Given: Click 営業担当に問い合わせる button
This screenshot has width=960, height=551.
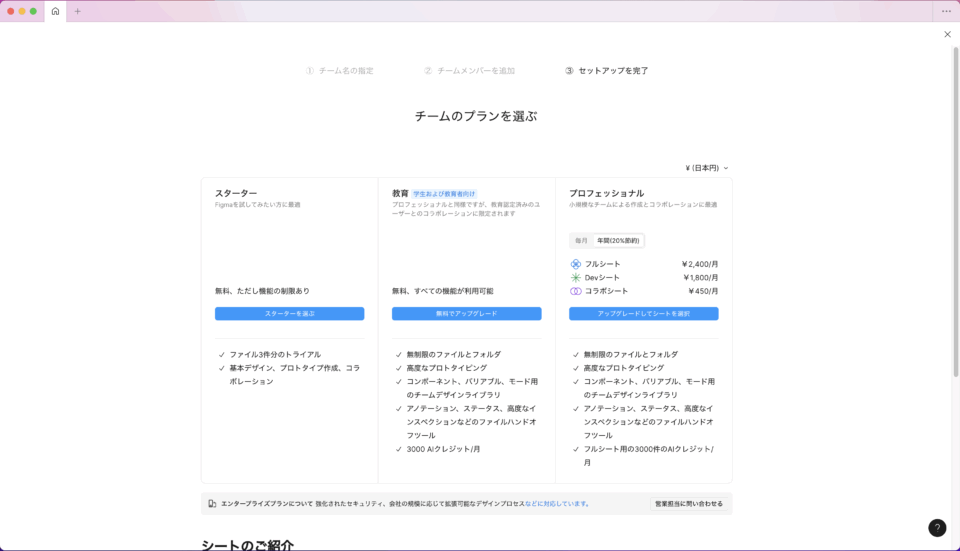Looking at the screenshot, I should coord(688,504).
